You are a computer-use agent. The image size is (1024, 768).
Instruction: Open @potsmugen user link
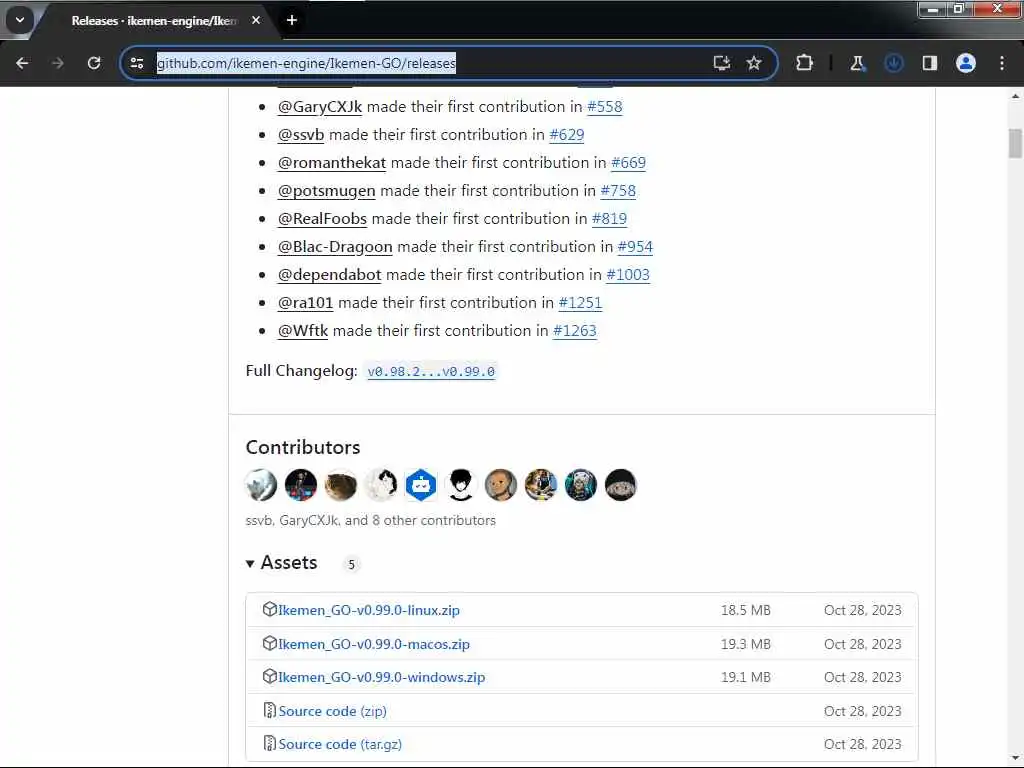327,191
